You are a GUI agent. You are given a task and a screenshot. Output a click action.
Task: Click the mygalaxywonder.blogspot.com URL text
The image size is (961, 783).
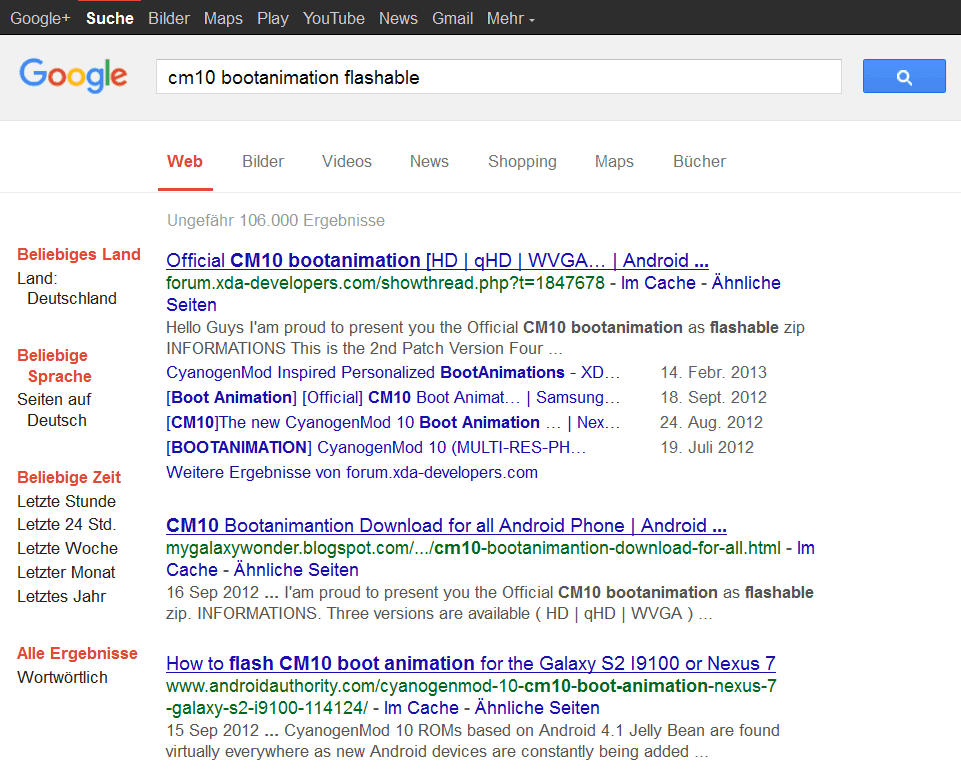pyautogui.click(x=474, y=548)
